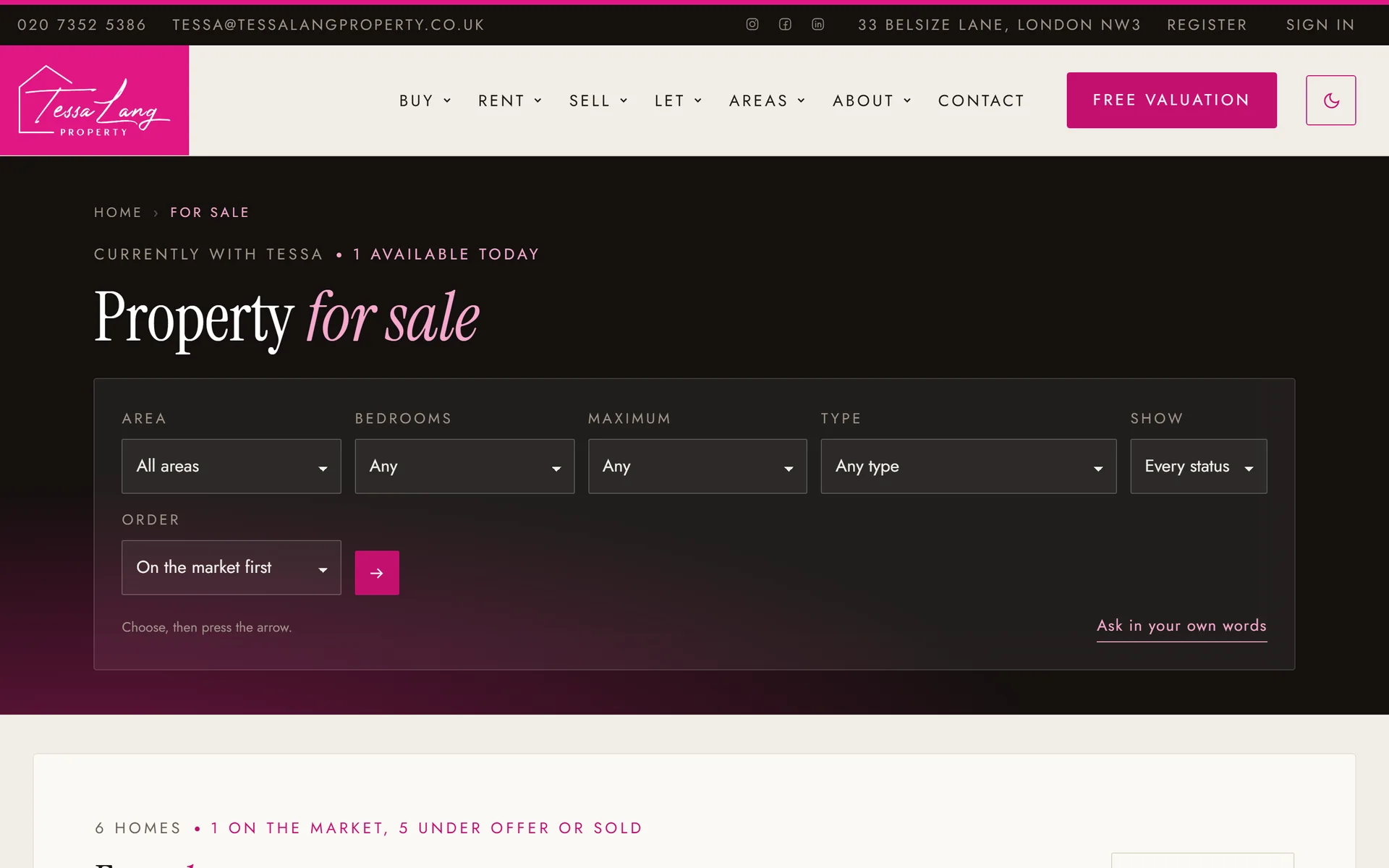Open the On the market first dropdown

point(231,568)
